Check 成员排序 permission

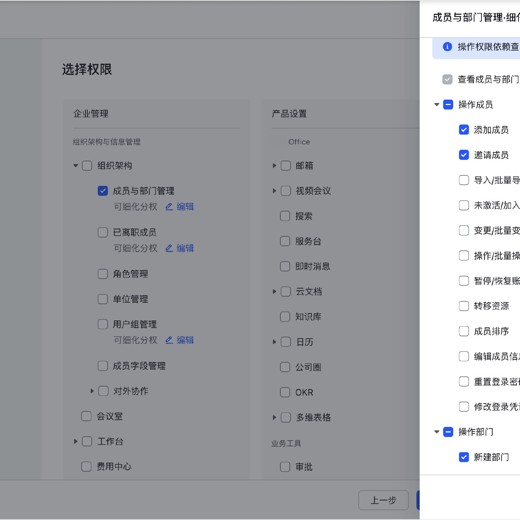tap(464, 331)
